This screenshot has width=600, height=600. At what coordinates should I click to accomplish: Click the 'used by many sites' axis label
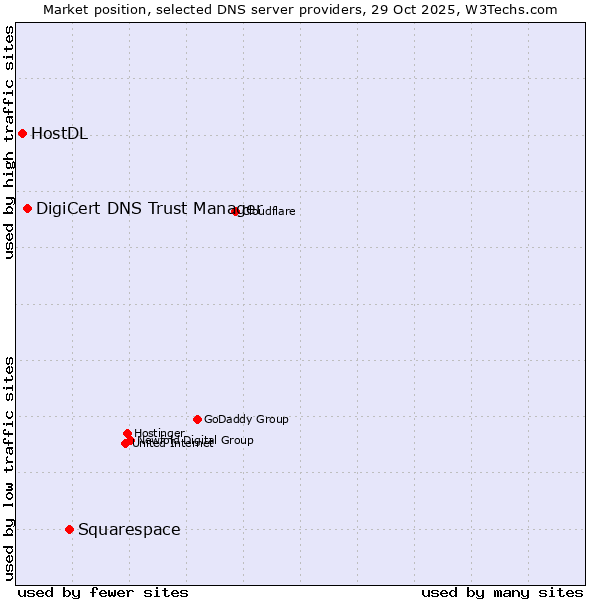502,592
